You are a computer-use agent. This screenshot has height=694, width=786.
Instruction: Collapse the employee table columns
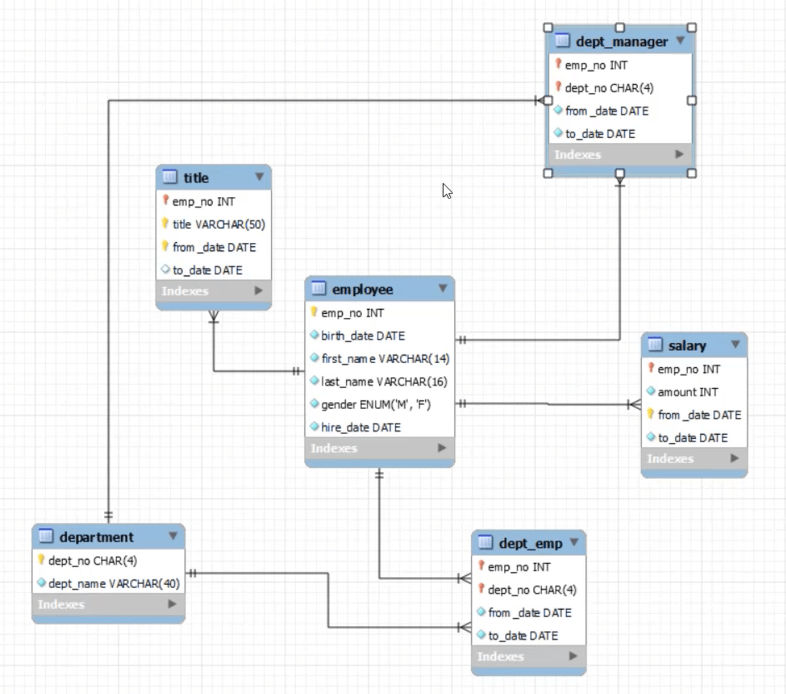pyautogui.click(x=443, y=288)
